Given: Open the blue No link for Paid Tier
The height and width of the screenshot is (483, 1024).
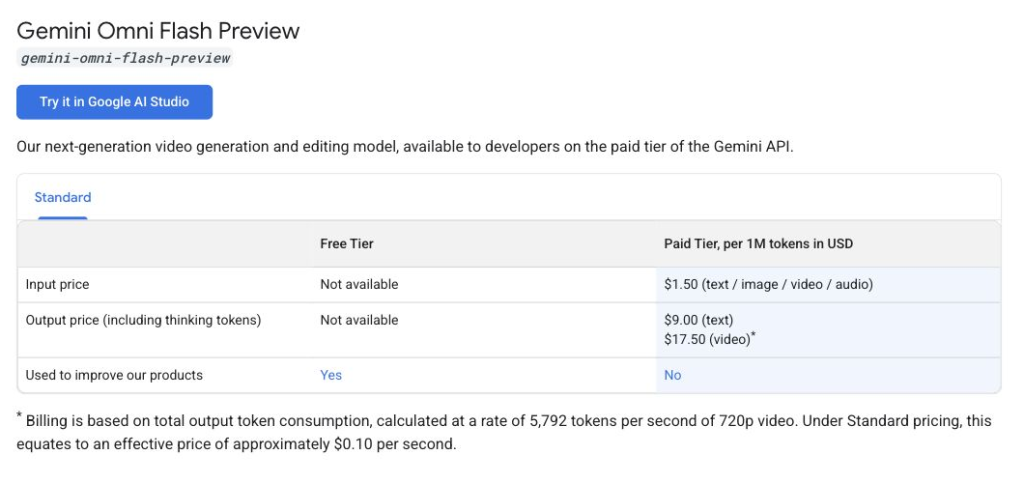Looking at the screenshot, I should click(673, 375).
